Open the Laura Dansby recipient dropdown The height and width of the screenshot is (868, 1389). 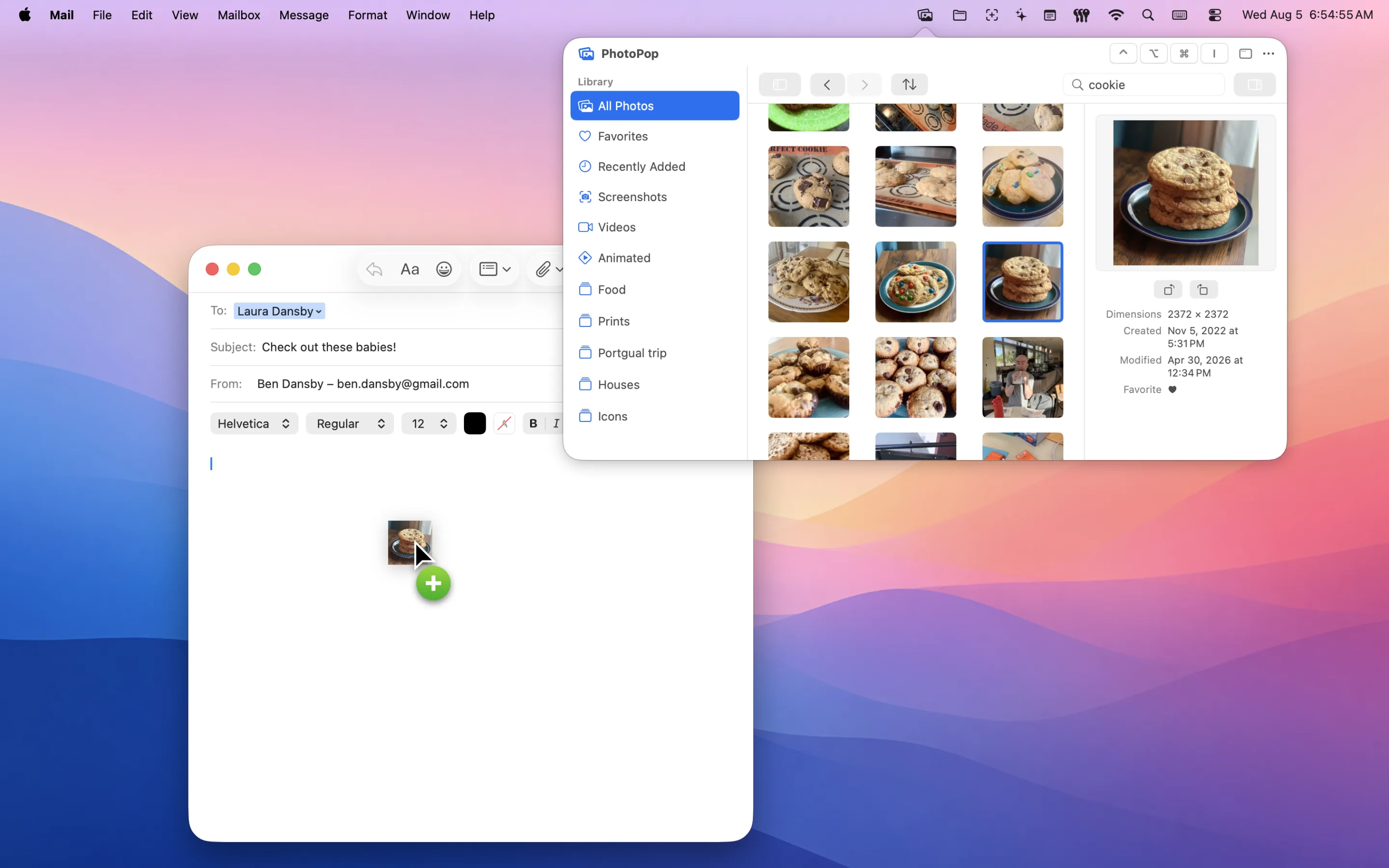279,311
